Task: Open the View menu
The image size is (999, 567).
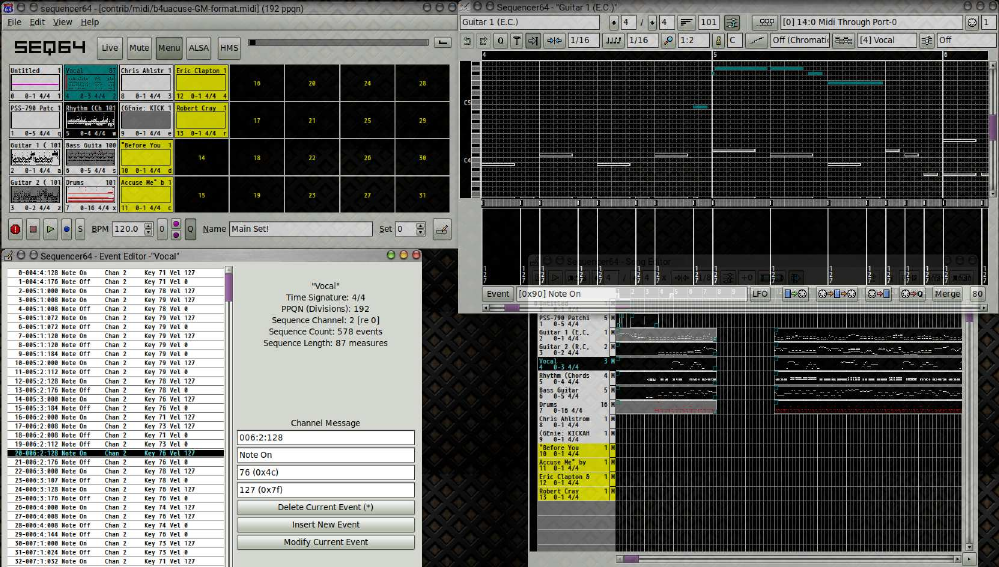Action: [62, 21]
